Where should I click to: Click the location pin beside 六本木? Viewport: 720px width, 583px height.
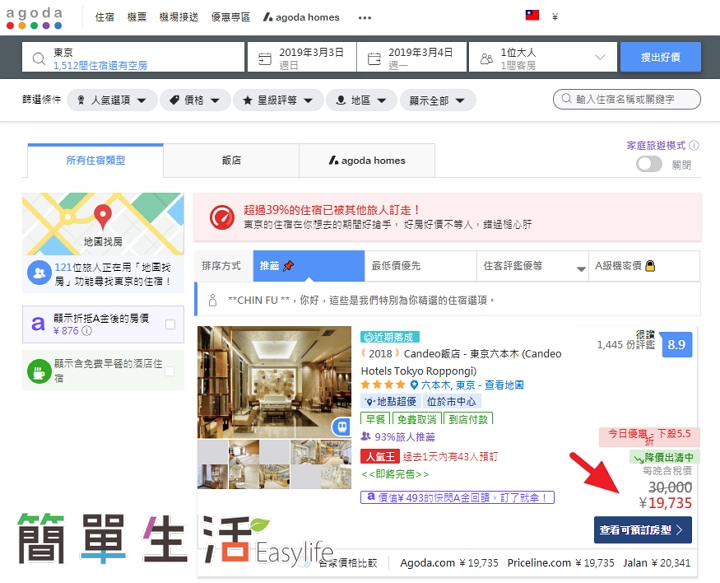414,385
